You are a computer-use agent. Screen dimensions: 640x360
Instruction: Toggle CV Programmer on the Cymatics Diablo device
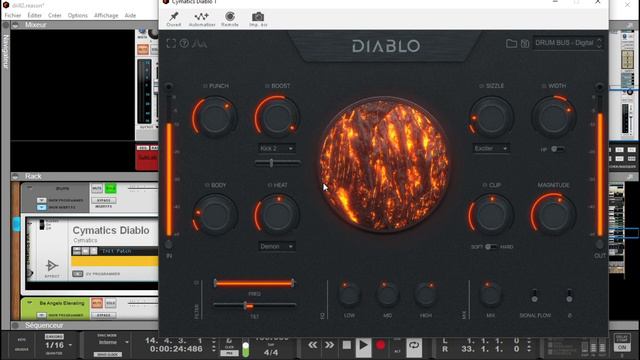pyautogui.click(x=78, y=274)
